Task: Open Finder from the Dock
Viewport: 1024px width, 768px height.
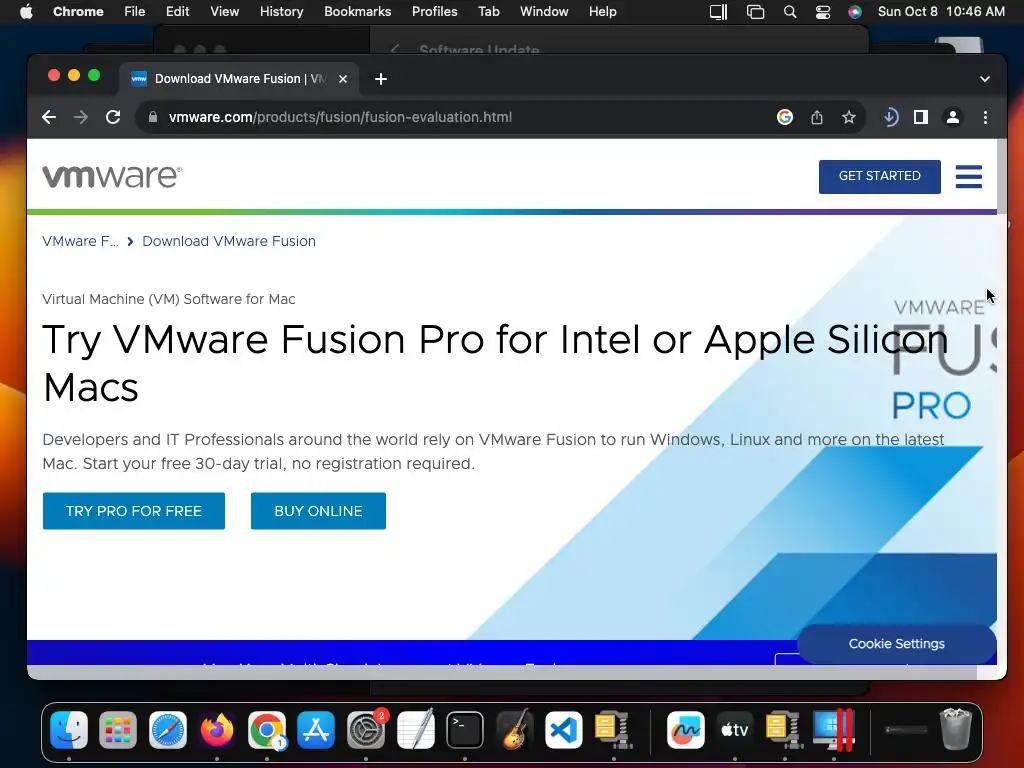Action: click(69, 729)
